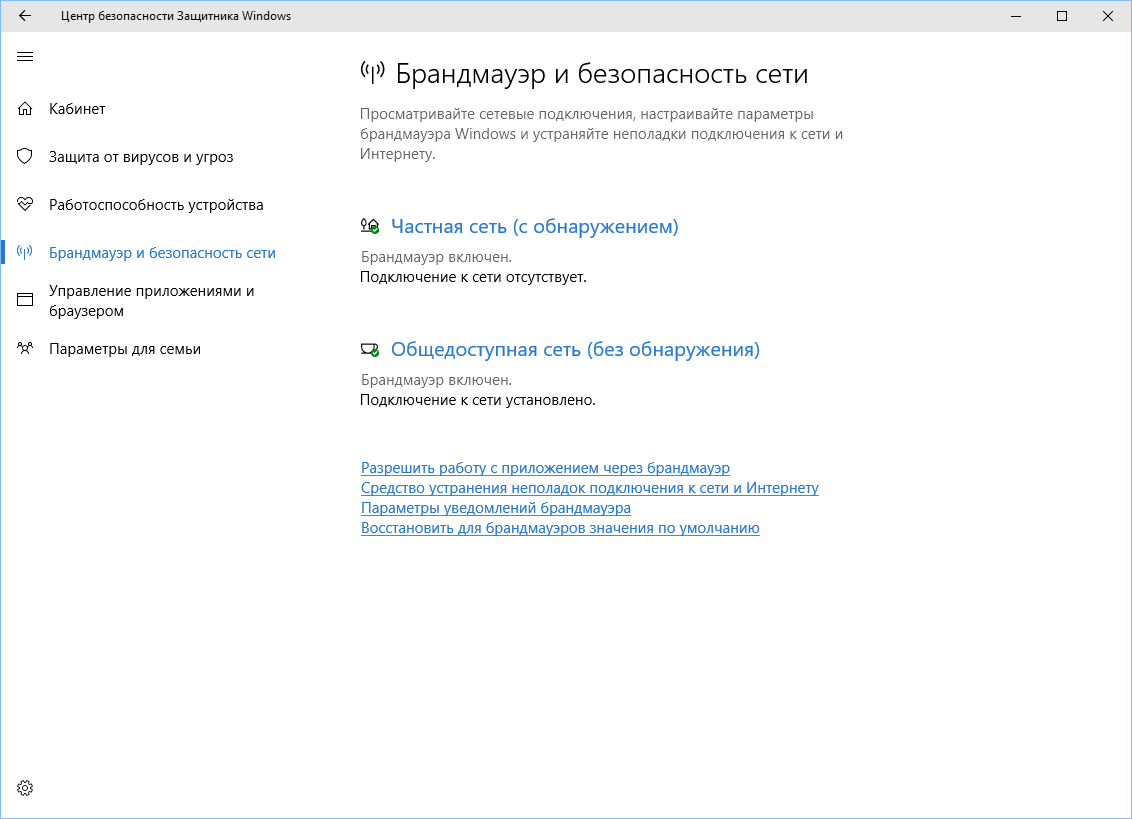Open Частная сеть (с обнаружением) settings
1132x819 pixels.
coord(534,226)
